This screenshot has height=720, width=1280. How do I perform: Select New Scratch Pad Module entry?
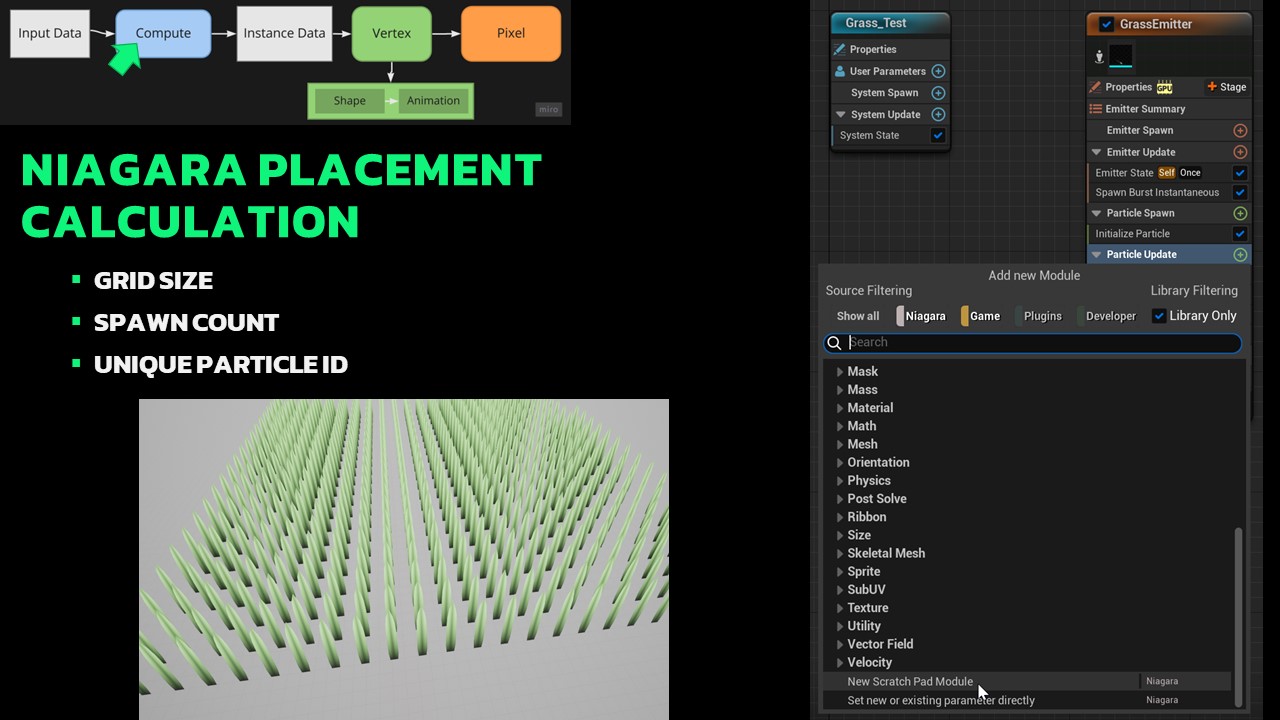pos(910,681)
